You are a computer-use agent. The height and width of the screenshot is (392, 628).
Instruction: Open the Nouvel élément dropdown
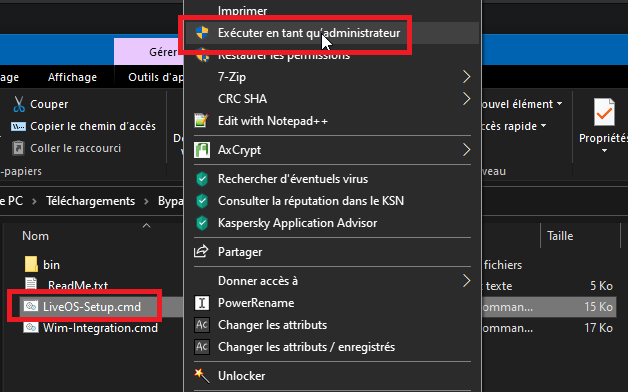521,104
